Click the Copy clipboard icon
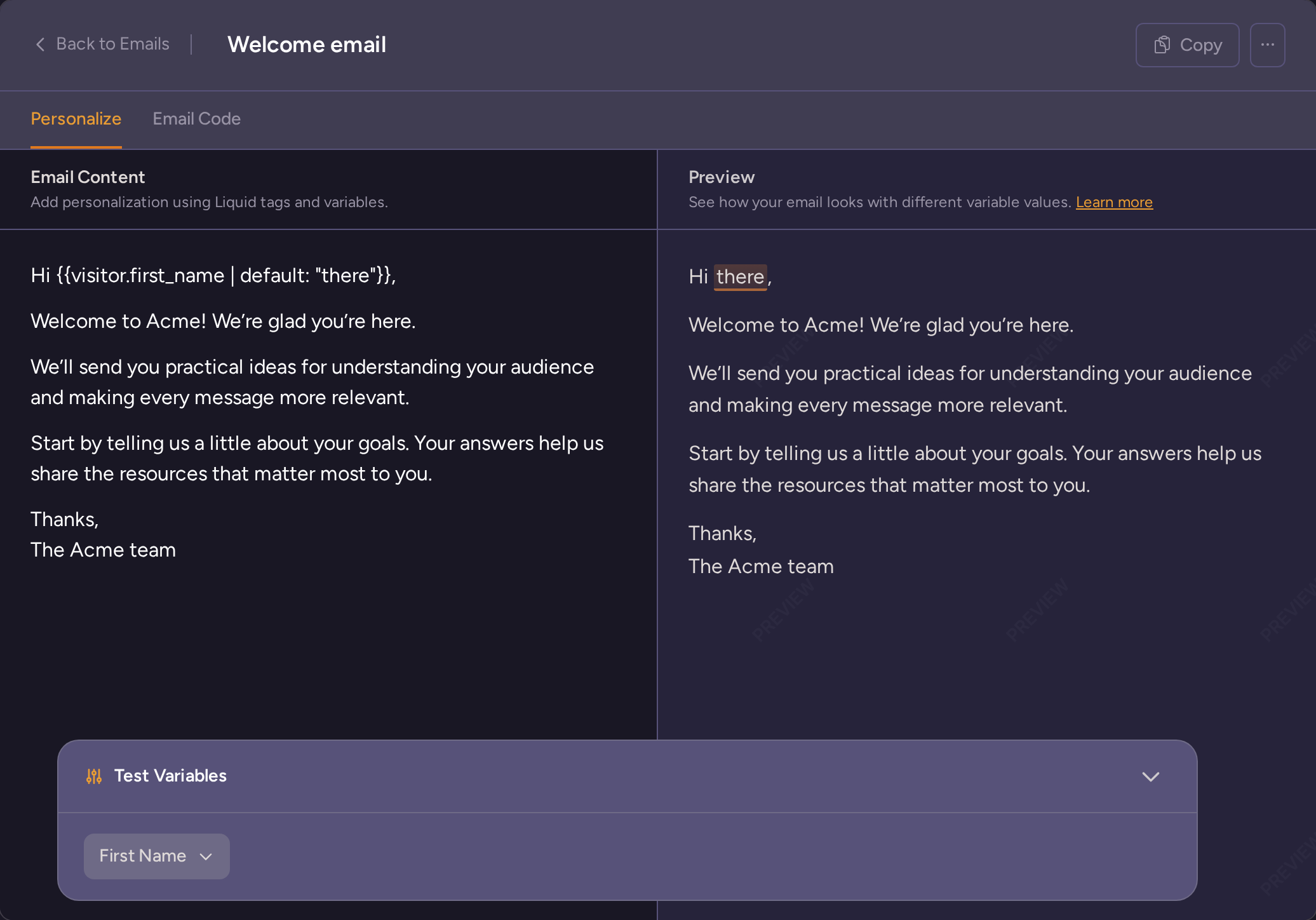The height and width of the screenshot is (920, 1316). [x=1162, y=44]
